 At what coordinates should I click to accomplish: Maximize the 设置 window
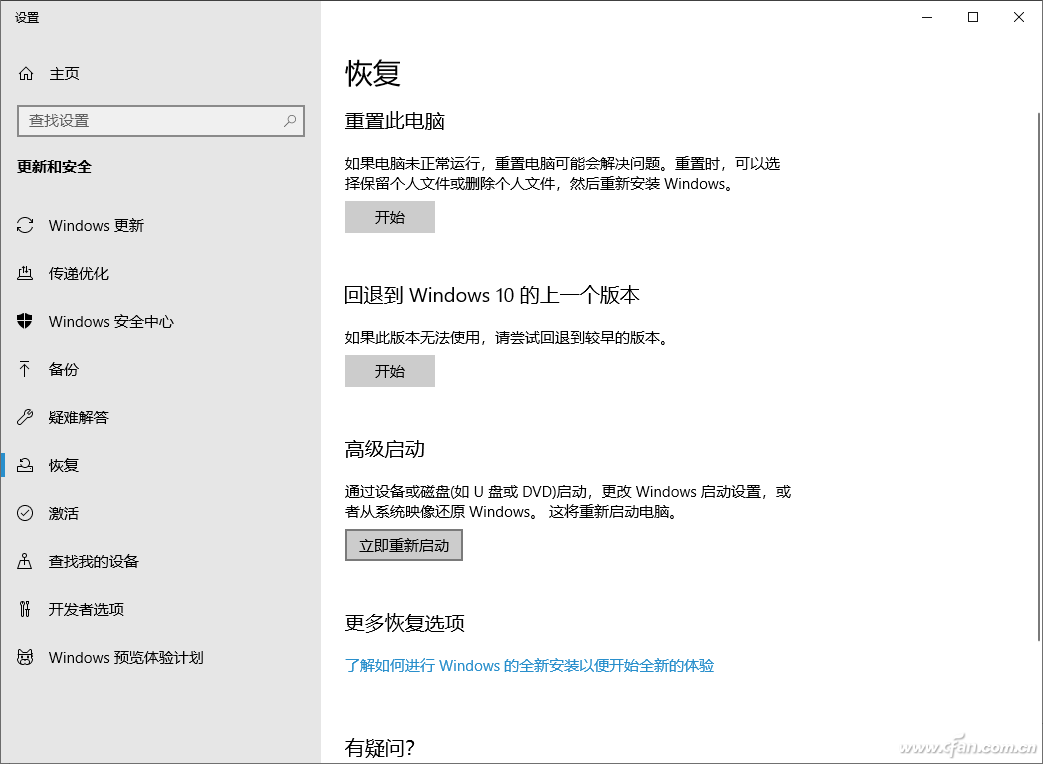tap(973, 17)
